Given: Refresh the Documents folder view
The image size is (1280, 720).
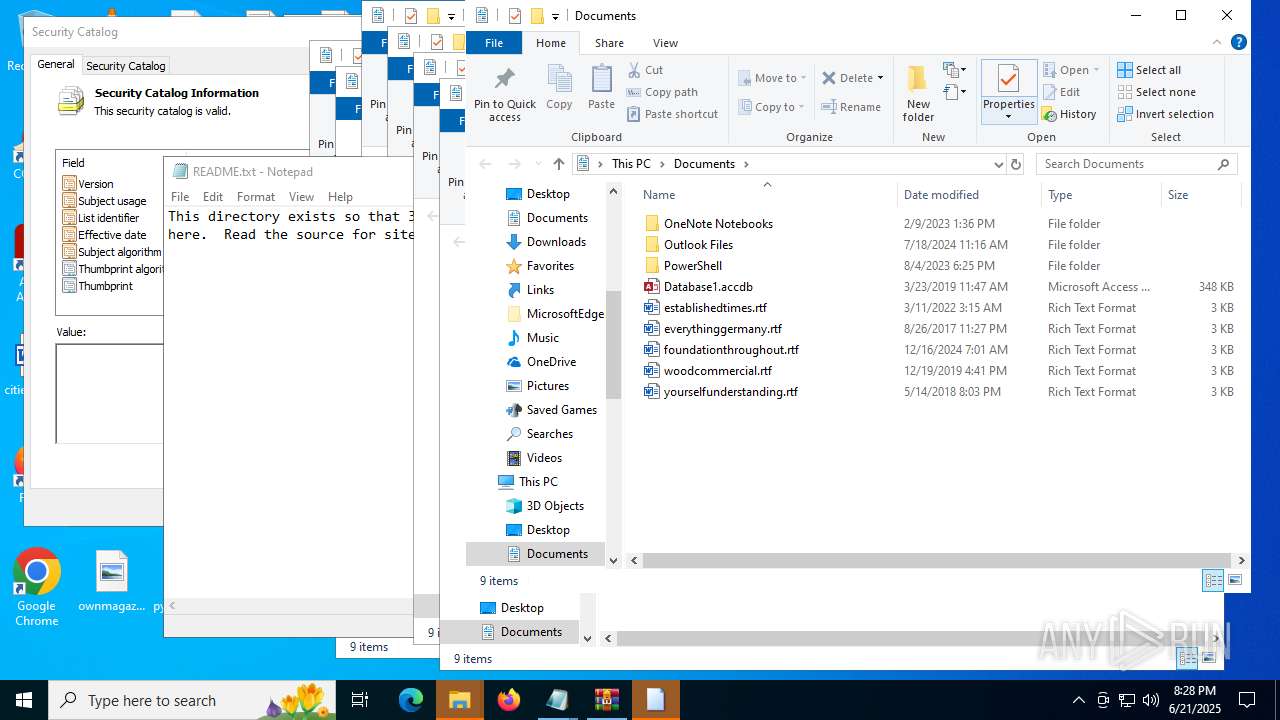Looking at the screenshot, I should (1016, 164).
